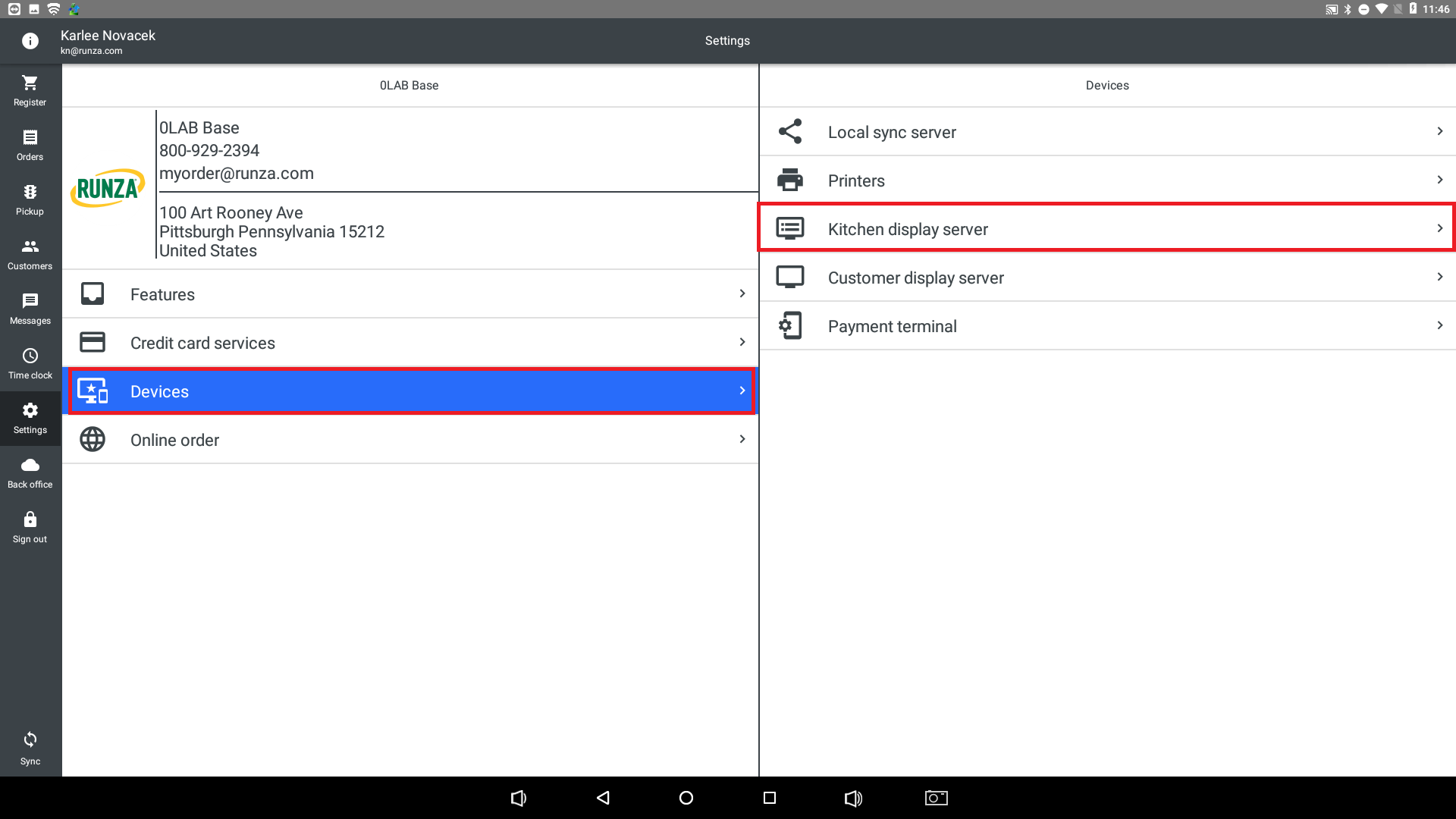Open the Pickup section
This screenshot has width=1456, height=819.
click(30, 199)
